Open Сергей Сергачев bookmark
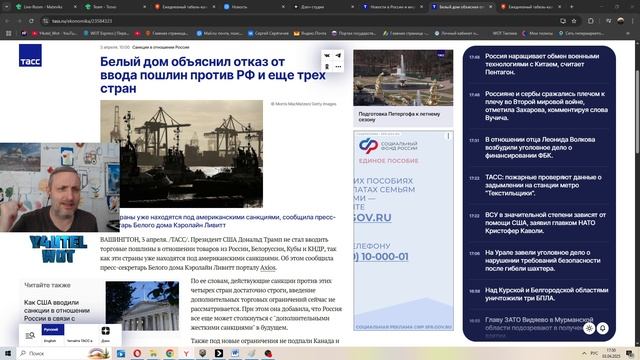The image size is (640, 360). pos(268,33)
